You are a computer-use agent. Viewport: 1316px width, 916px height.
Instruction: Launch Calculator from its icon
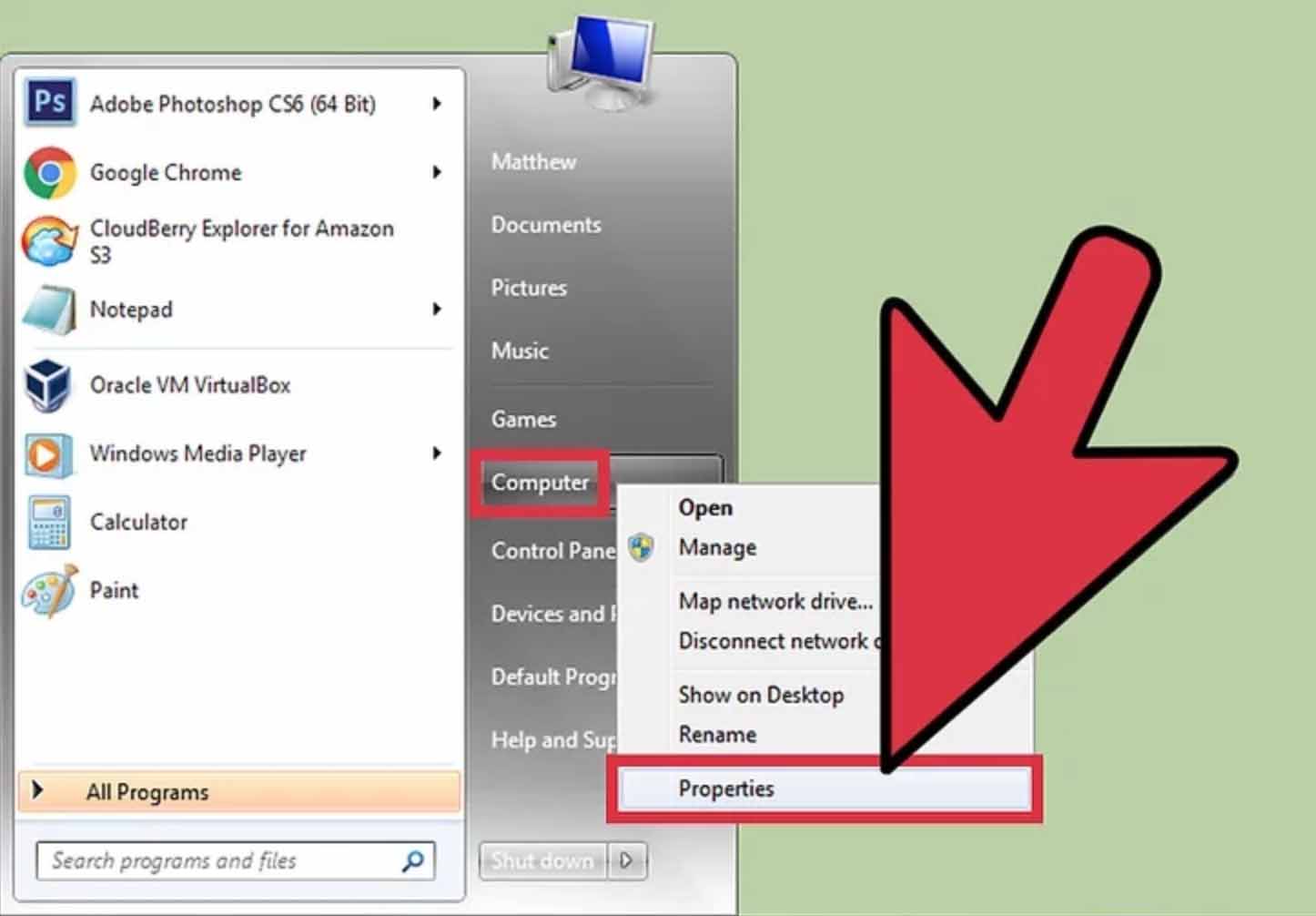pyautogui.click(x=48, y=523)
